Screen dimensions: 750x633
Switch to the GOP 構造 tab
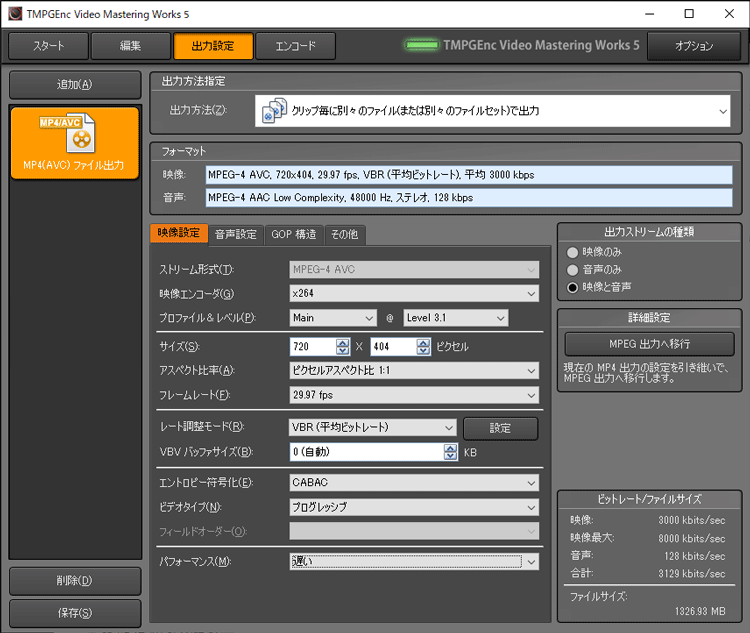[x=294, y=234]
